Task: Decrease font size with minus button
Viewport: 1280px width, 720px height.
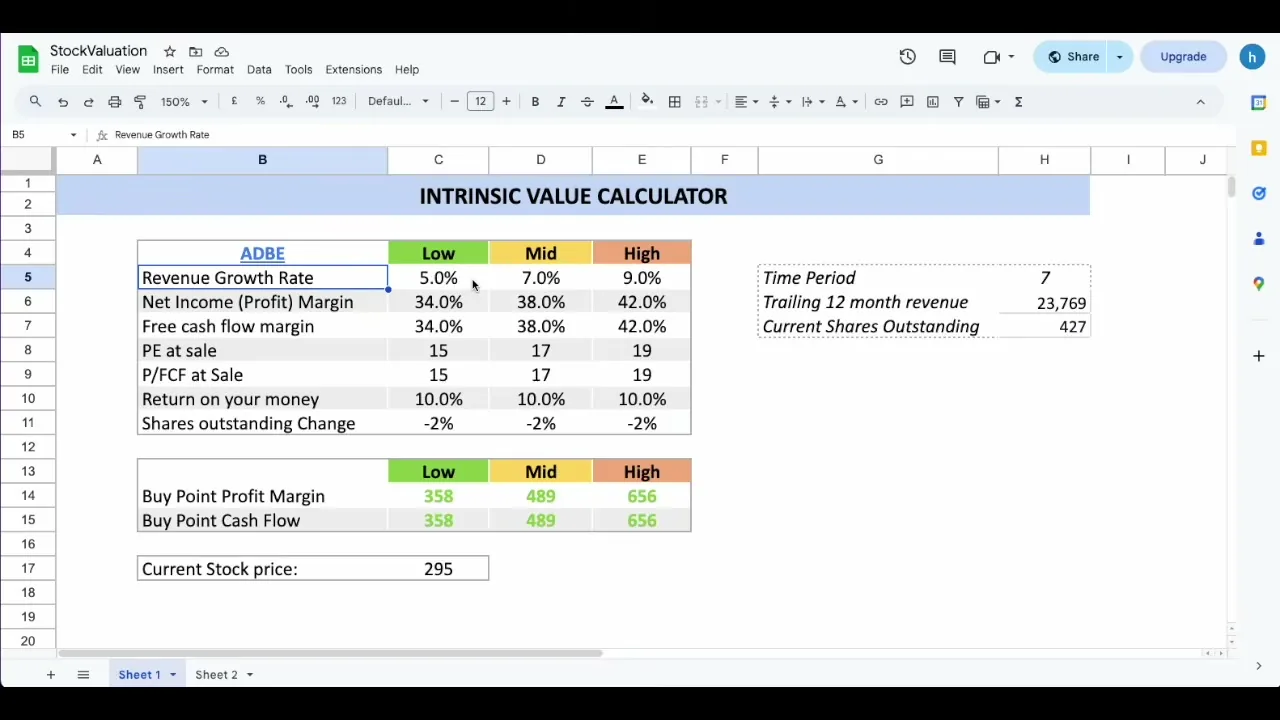Action: (x=454, y=101)
